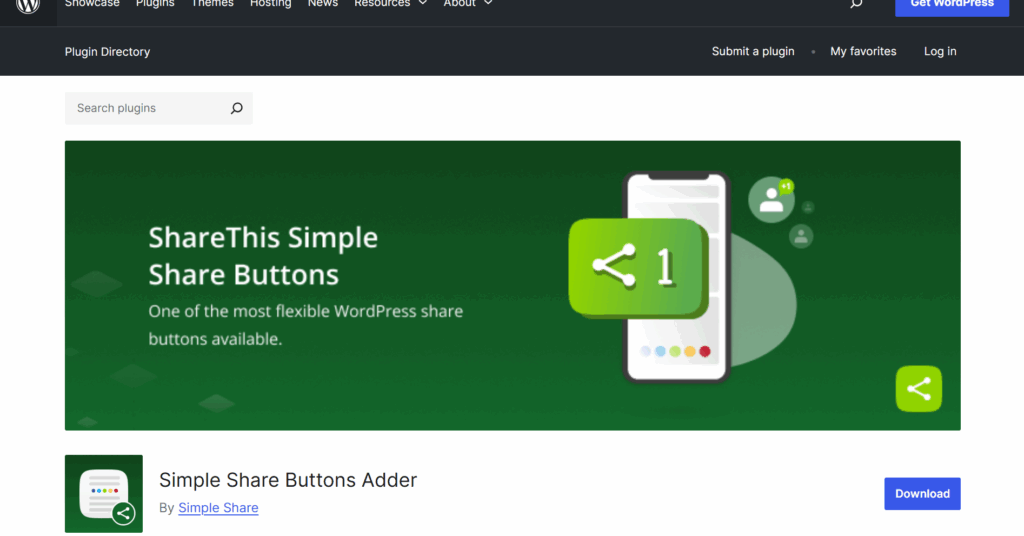This screenshot has width=1024, height=536.
Task: Expand the About dropdown menu
Action: click(x=468, y=4)
